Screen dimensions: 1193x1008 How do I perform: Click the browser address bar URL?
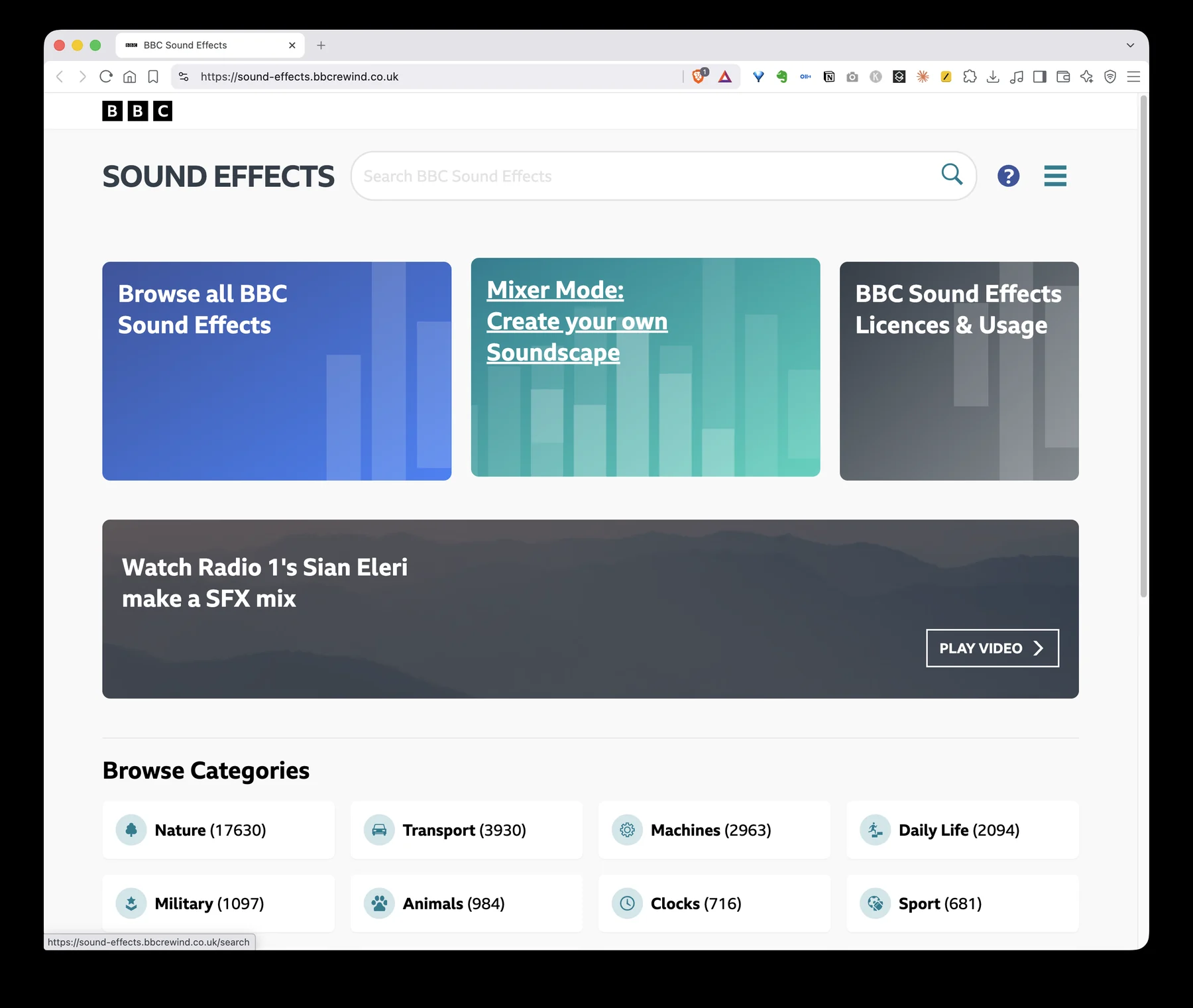point(300,77)
